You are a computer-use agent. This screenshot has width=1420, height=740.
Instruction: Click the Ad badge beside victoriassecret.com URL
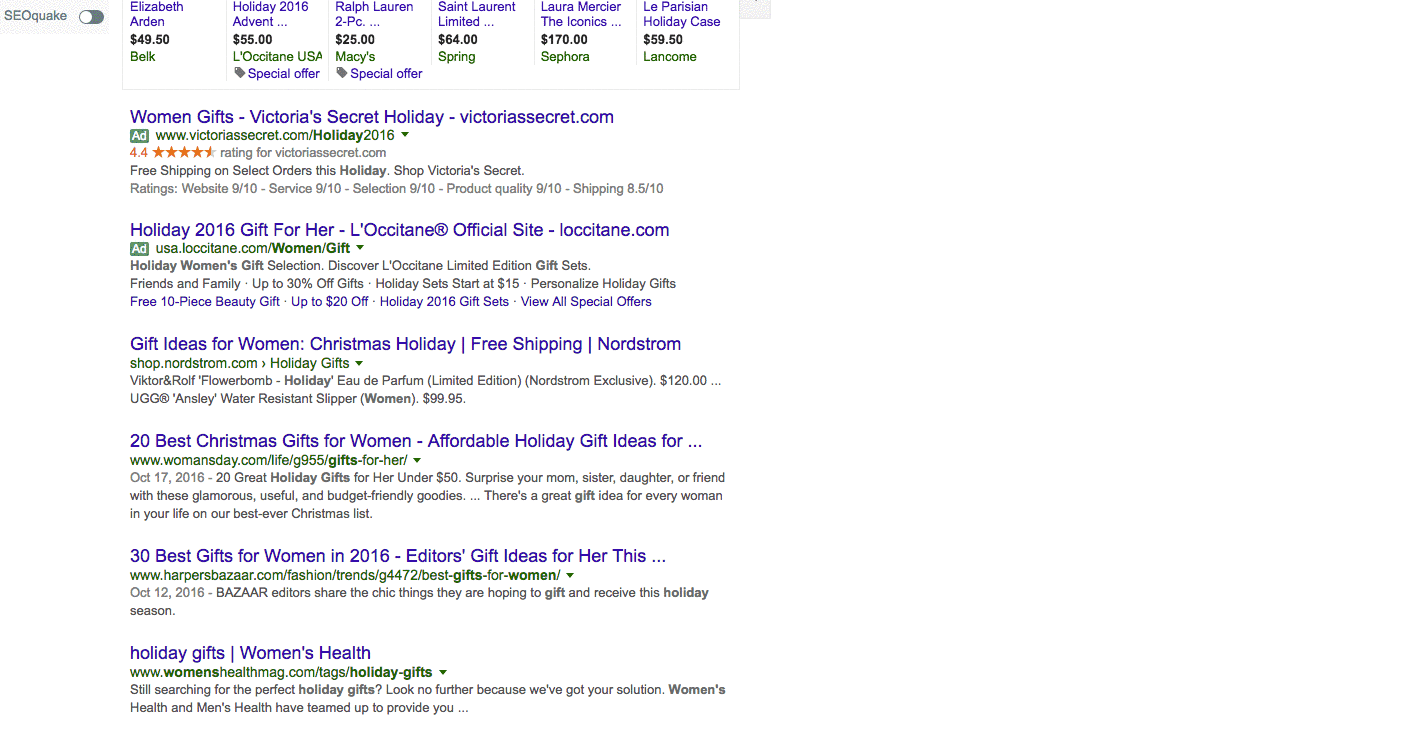(139, 135)
